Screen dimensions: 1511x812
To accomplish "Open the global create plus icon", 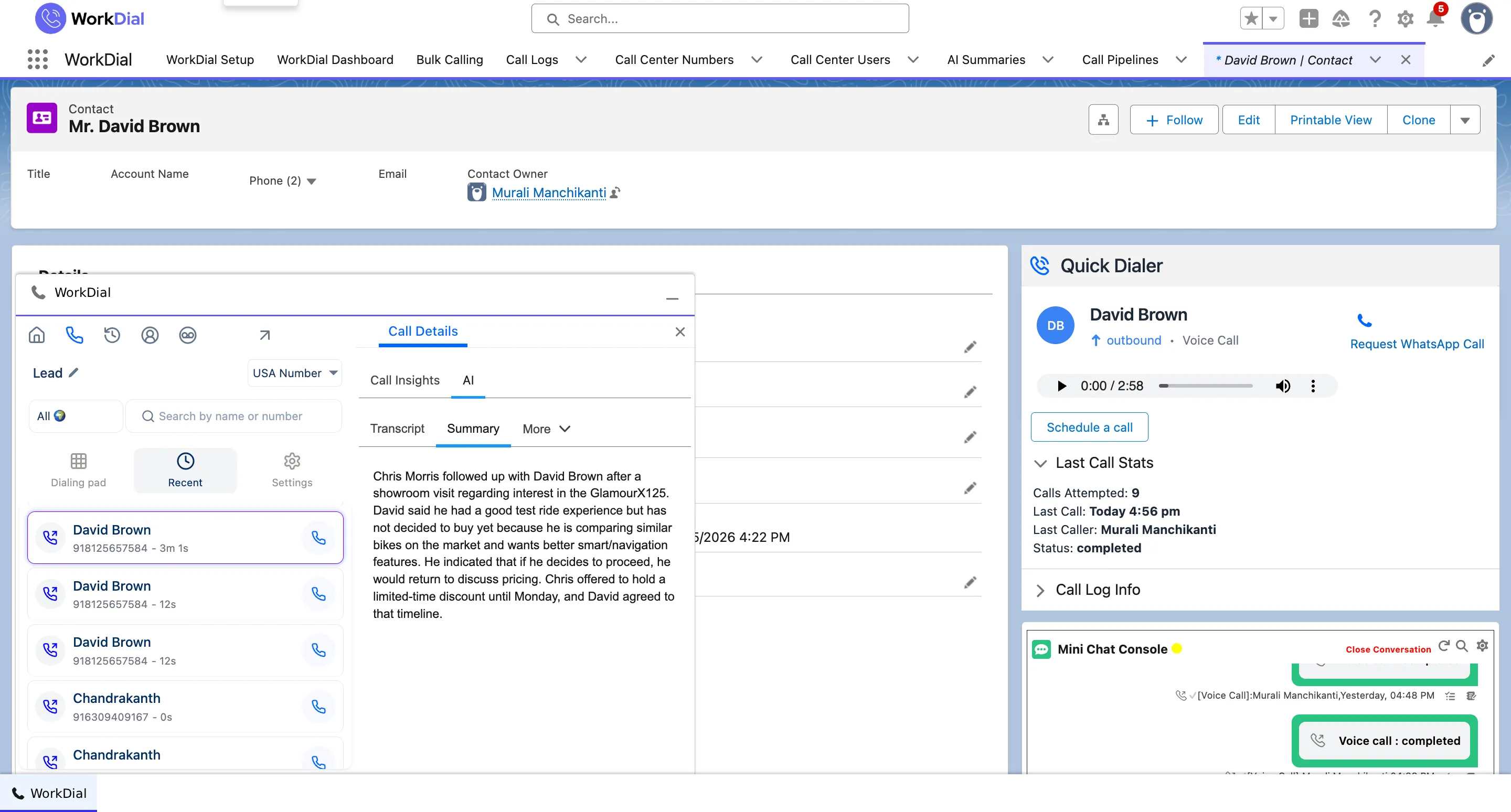I will 1308,19.
